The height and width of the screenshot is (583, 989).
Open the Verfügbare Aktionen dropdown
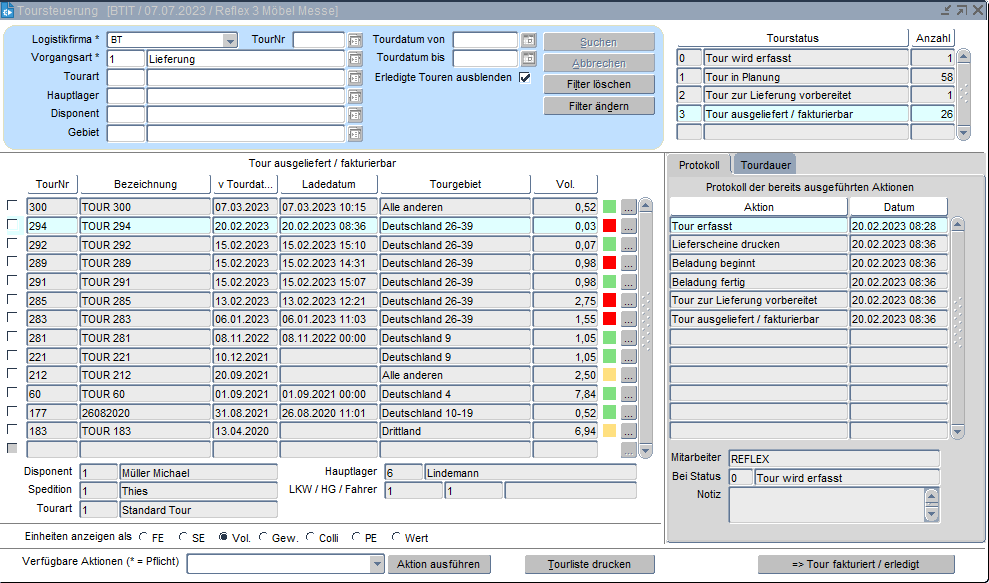376,564
